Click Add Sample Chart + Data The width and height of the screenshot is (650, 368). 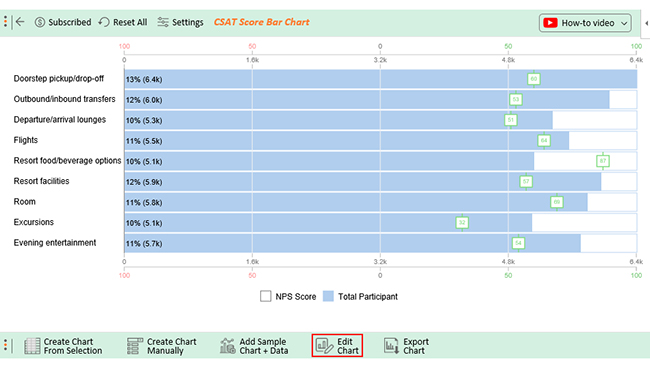point(254,346)
